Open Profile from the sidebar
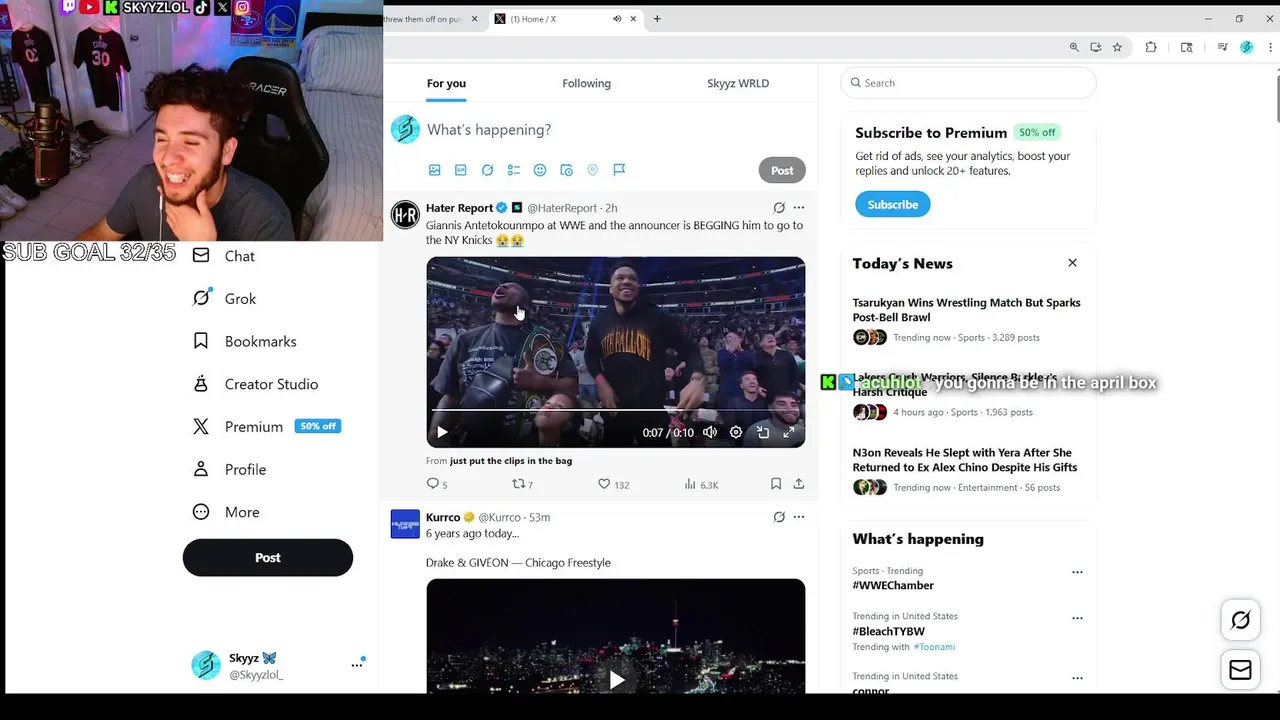 coord(230,469)
